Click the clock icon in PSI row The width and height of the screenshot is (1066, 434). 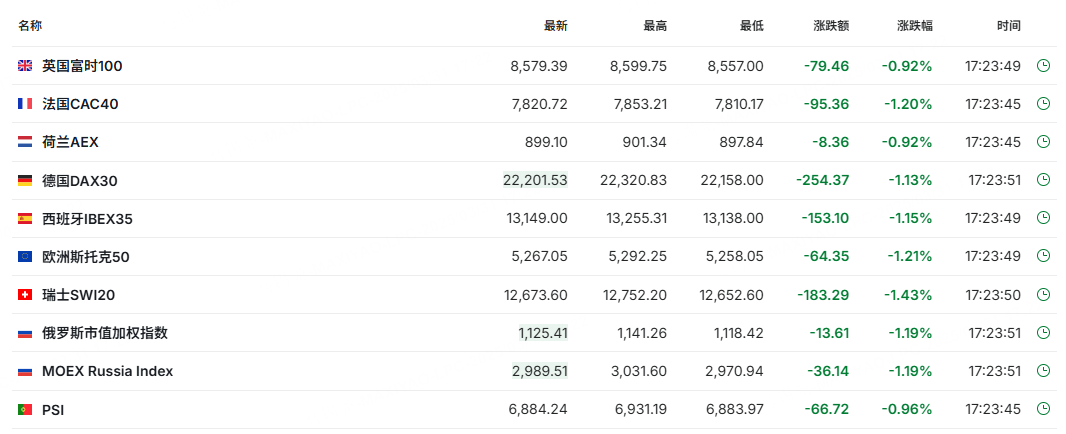[x=1043, y=409]
